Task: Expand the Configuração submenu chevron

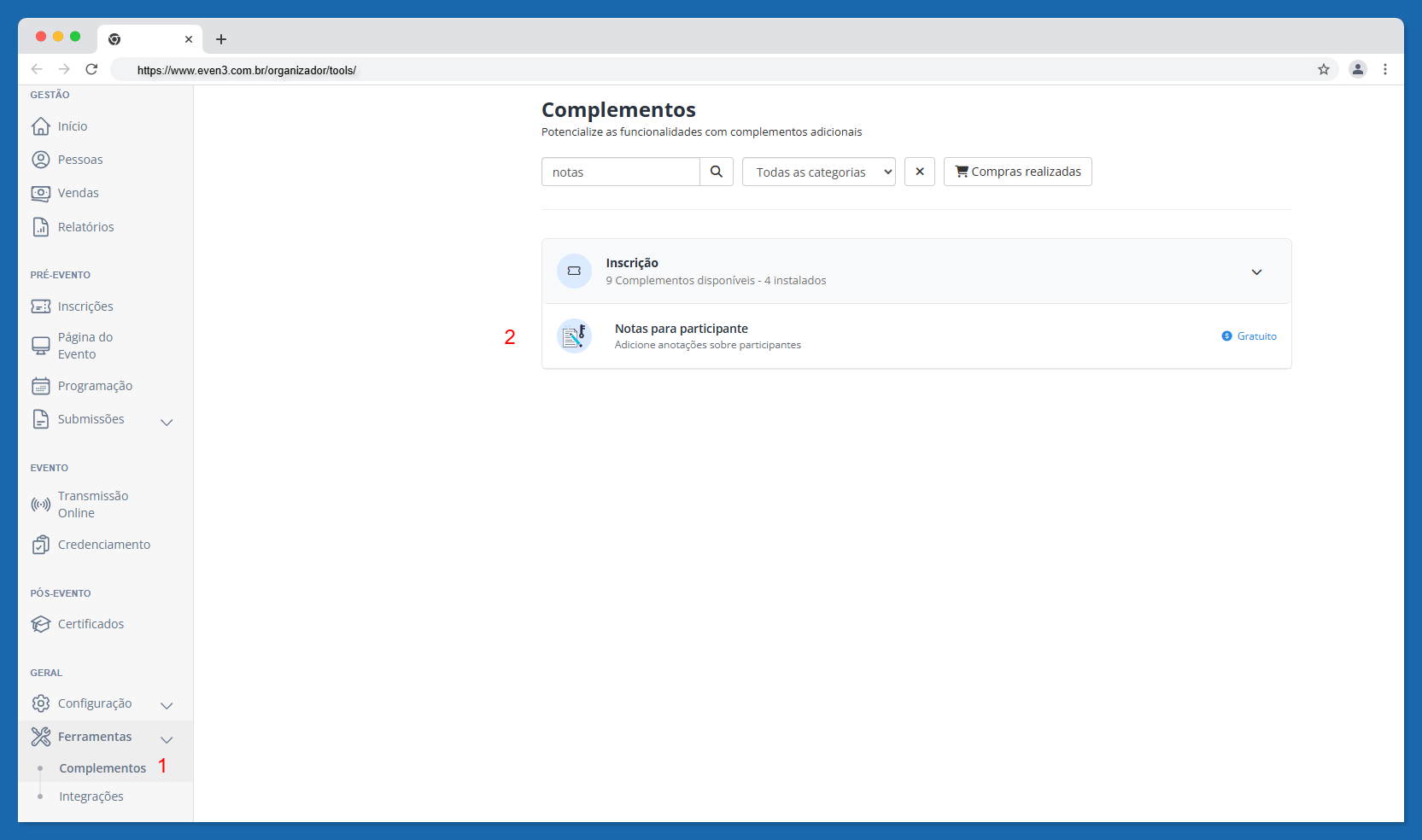Action: point(167,705)
